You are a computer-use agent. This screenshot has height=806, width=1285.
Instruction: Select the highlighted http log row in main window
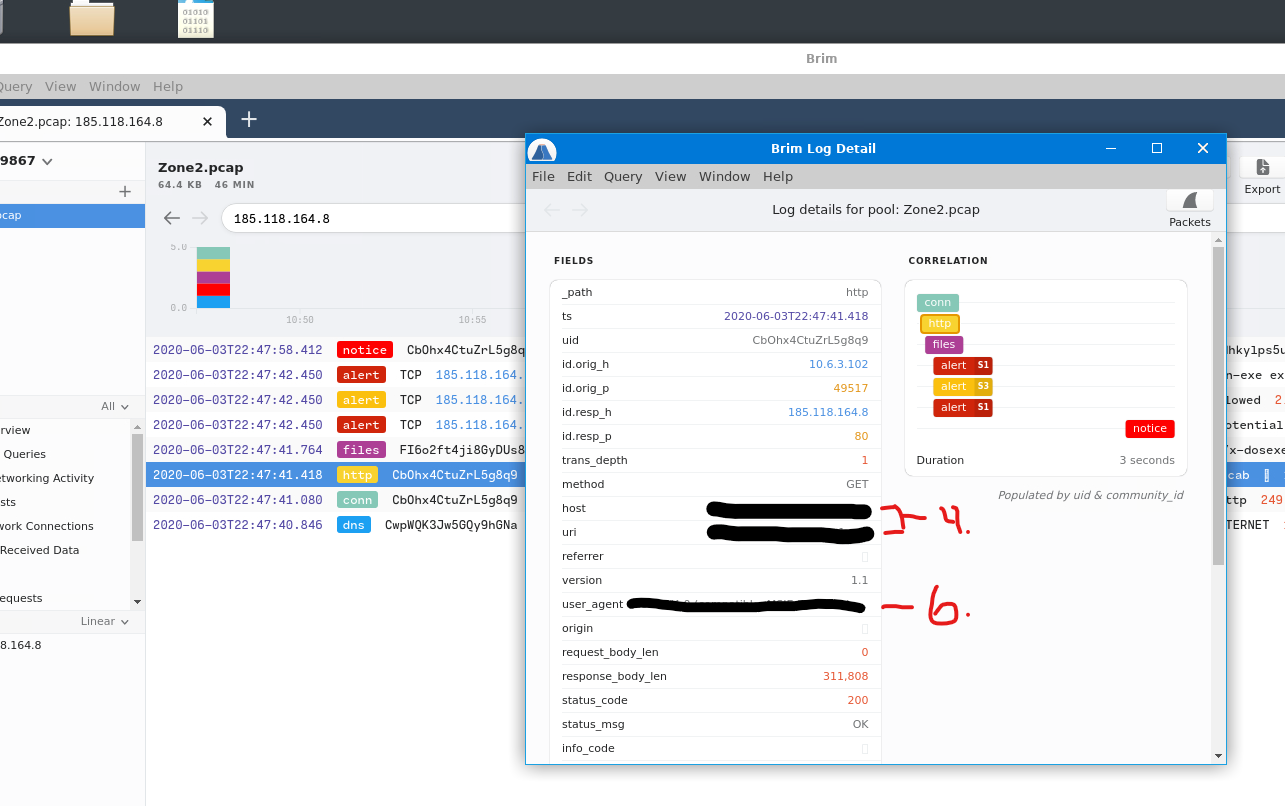[336, 475]
